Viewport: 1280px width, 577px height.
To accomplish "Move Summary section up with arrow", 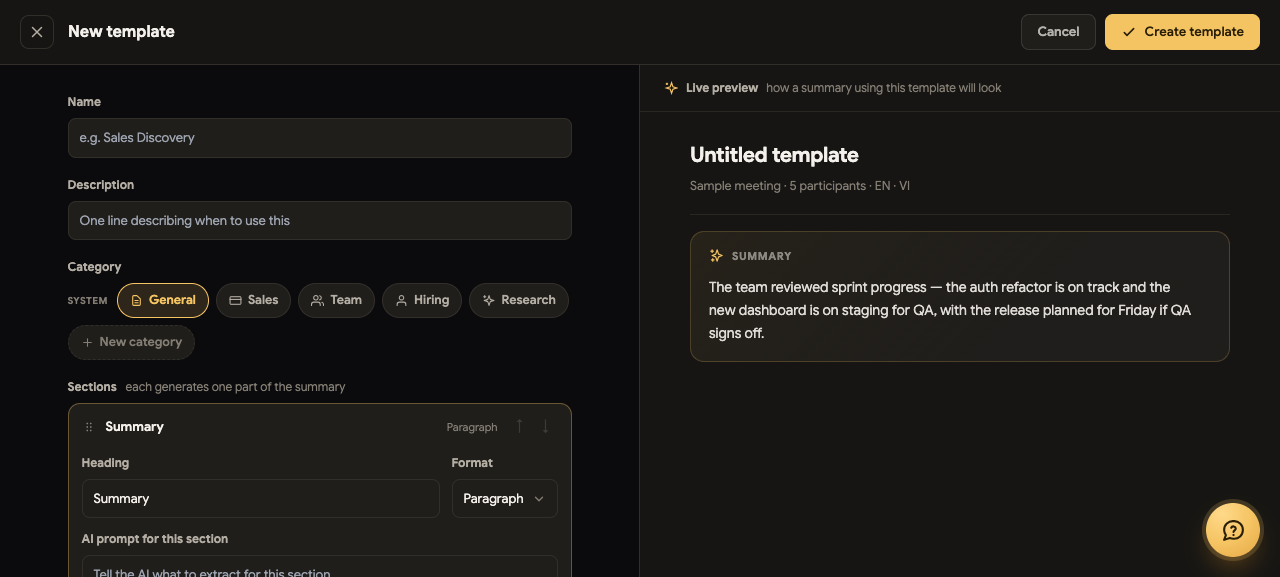I will pyautogui.click(x=519, y=427).
